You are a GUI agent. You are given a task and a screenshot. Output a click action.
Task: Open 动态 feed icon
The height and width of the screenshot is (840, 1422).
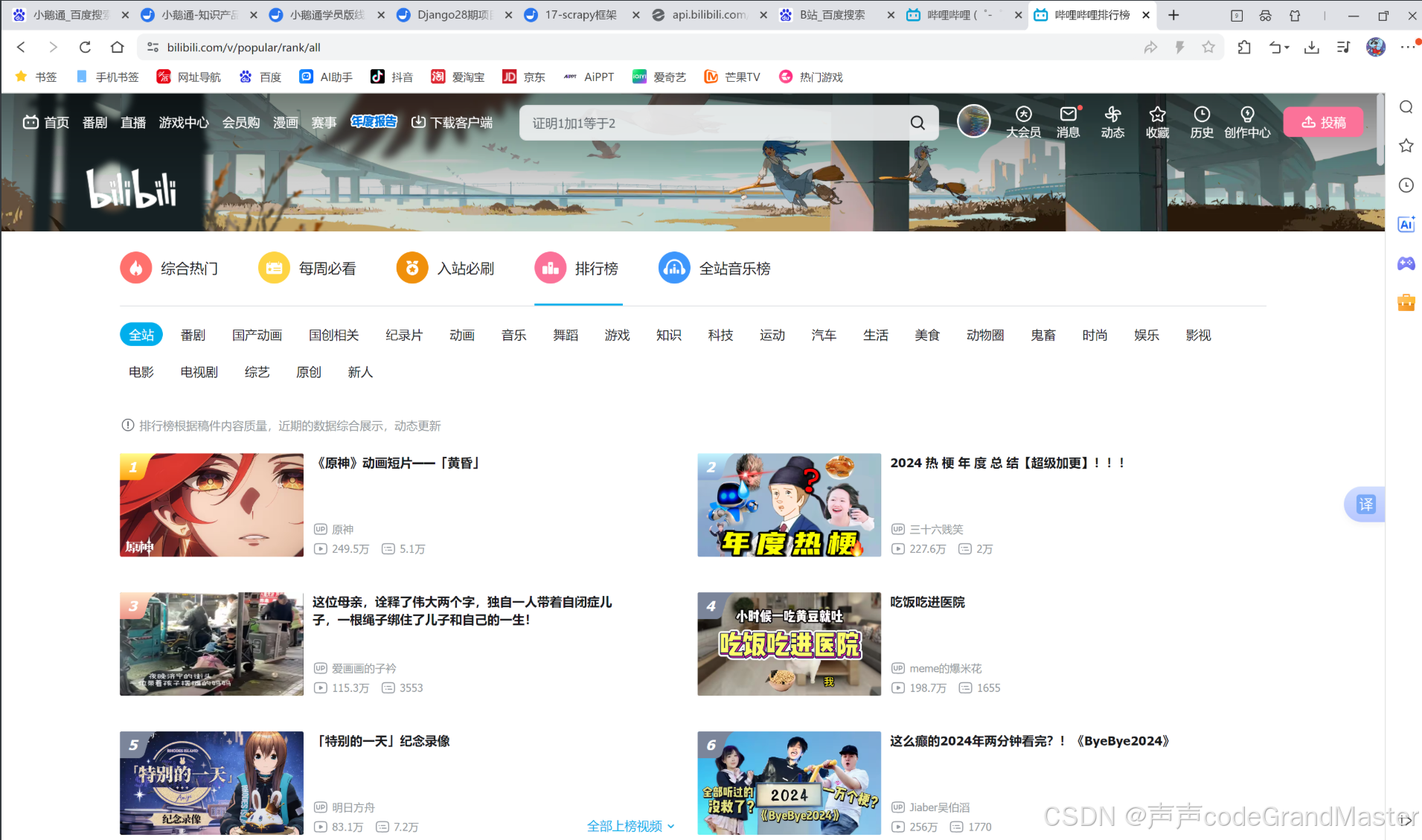point(1112,122)
